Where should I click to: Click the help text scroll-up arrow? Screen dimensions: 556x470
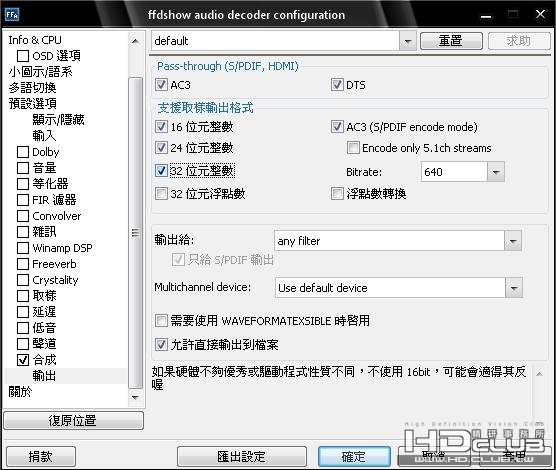[x=539, y=374]
